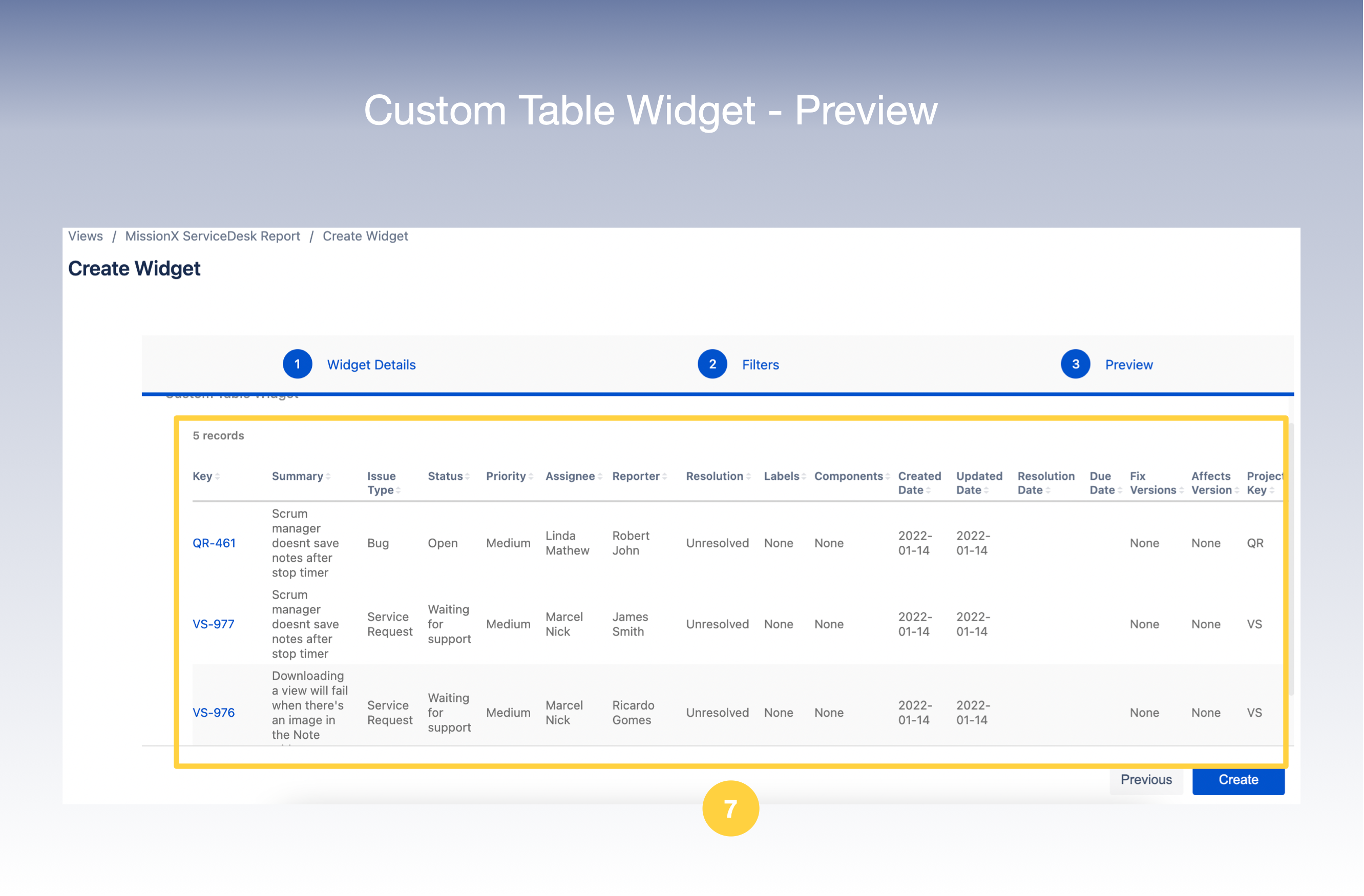Open issue VS-977 link
The image size is (1364, 896).
[x=213, y=625]
